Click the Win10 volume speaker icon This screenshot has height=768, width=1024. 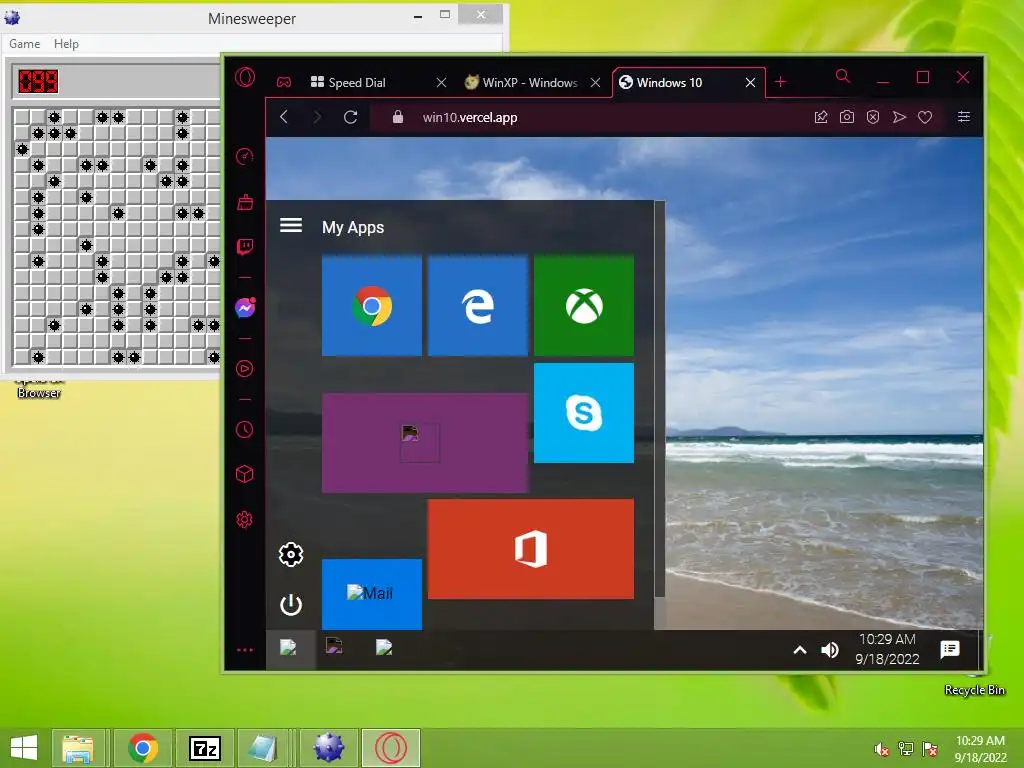(x=830, y=650)
